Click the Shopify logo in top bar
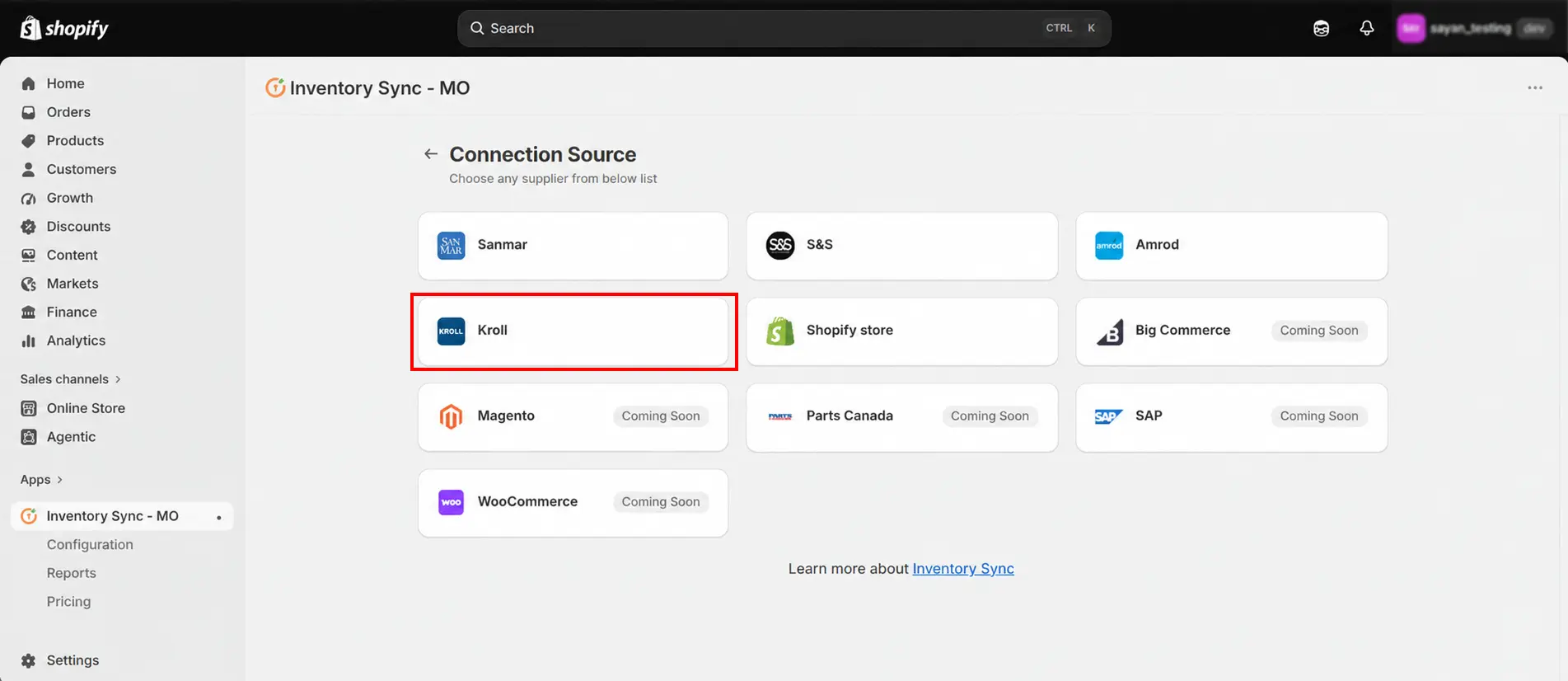Image resolution: width=1568 pixels, height=681 pixels. click(64, 28)
